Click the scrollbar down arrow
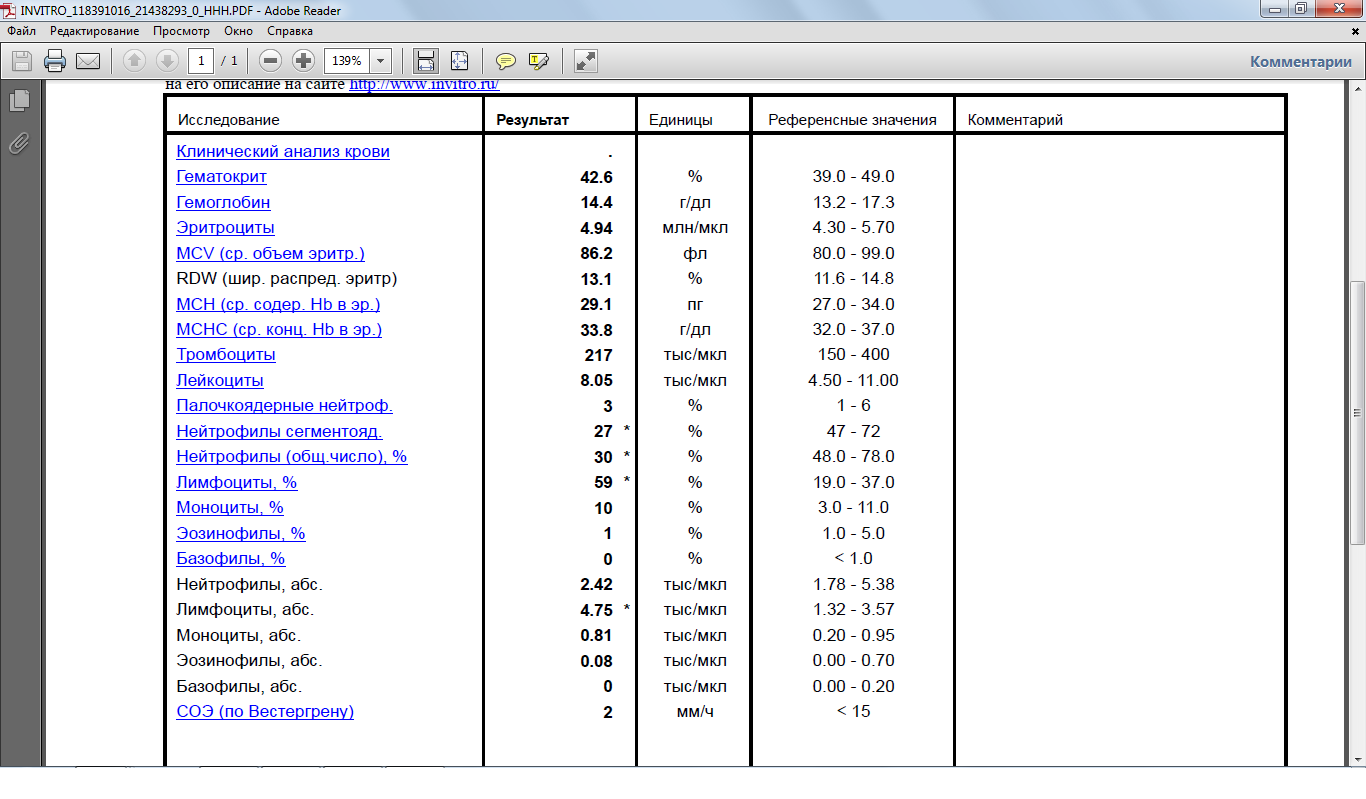 click(1357, 759)
